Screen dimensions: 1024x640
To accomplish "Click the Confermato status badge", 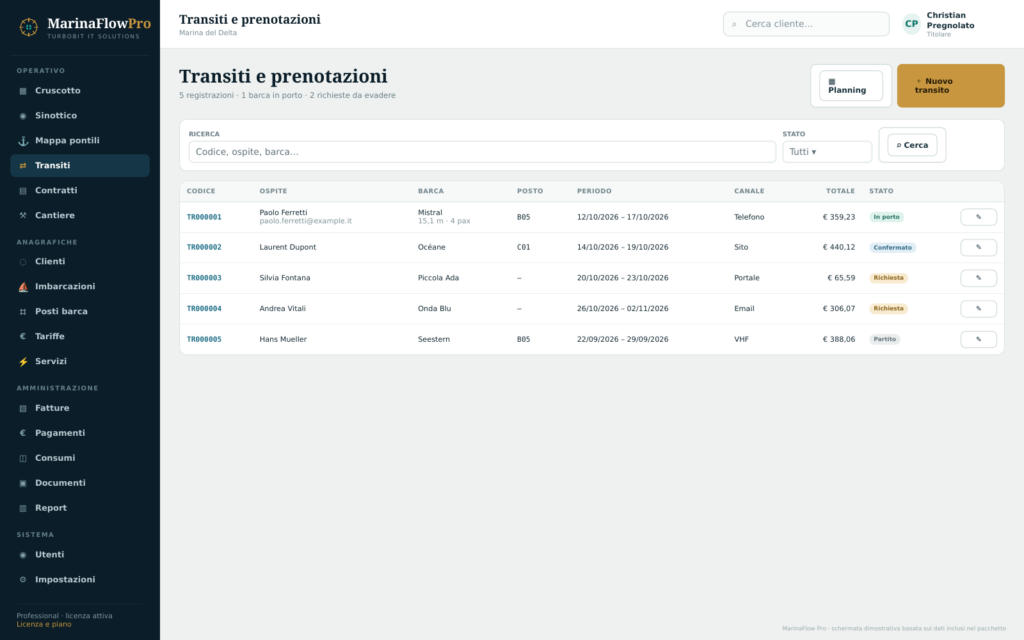I will tap(892, 248).
